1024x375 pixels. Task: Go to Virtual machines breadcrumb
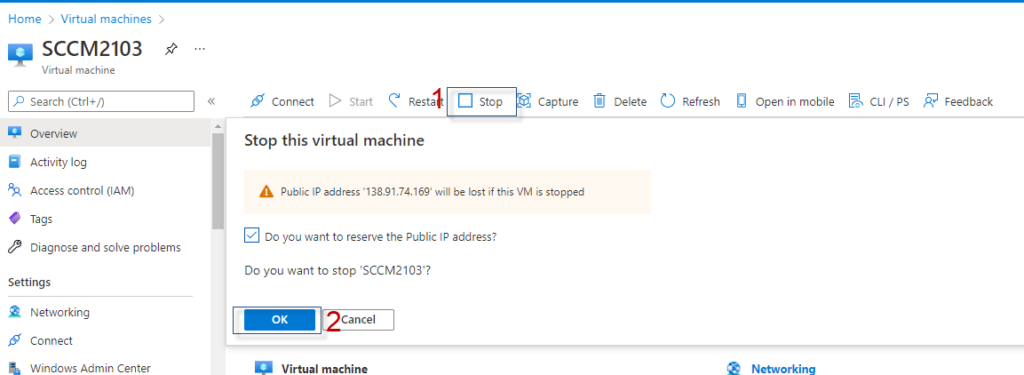click(106, 19)
